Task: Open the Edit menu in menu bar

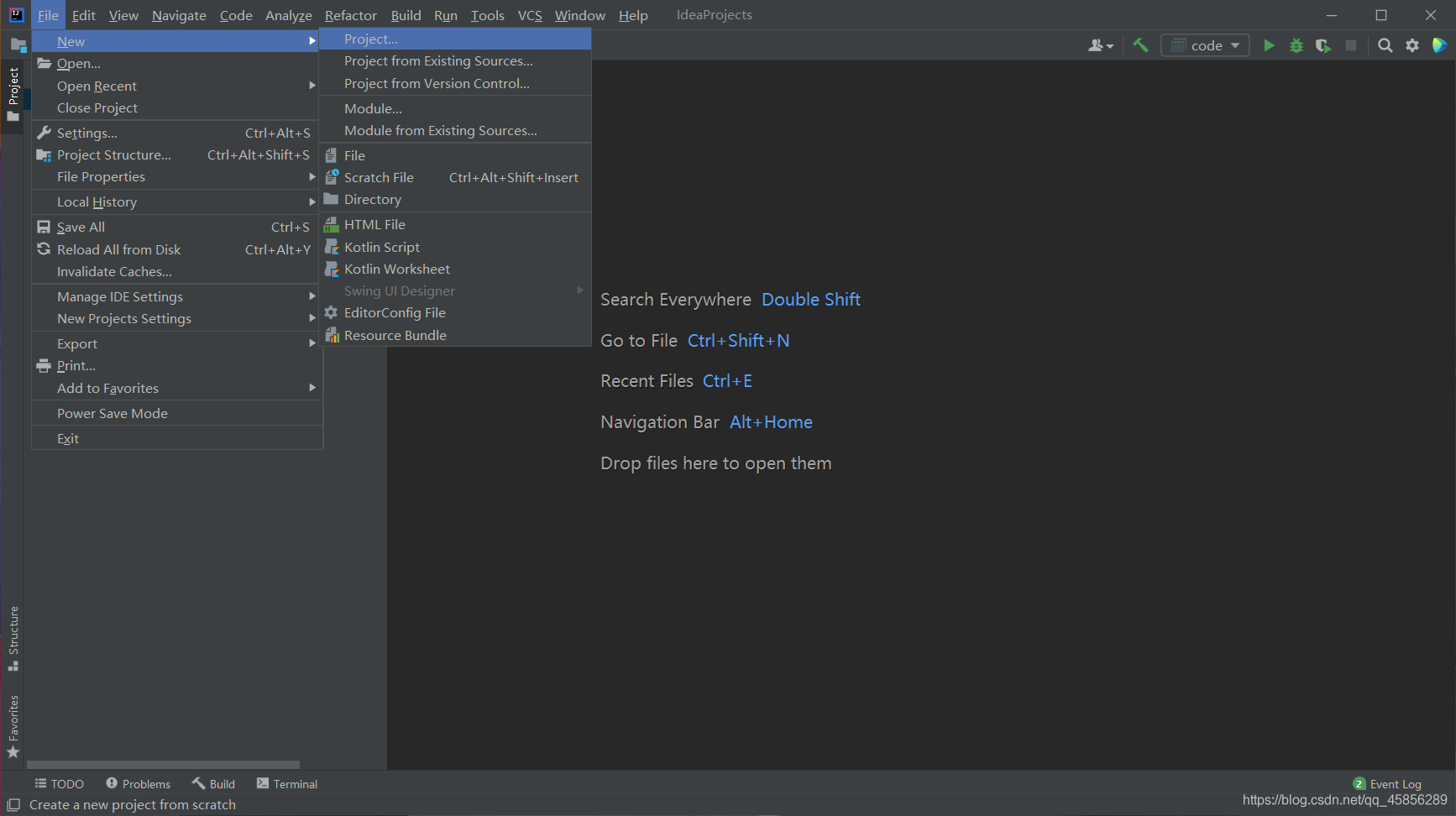Action: [83, 15]
